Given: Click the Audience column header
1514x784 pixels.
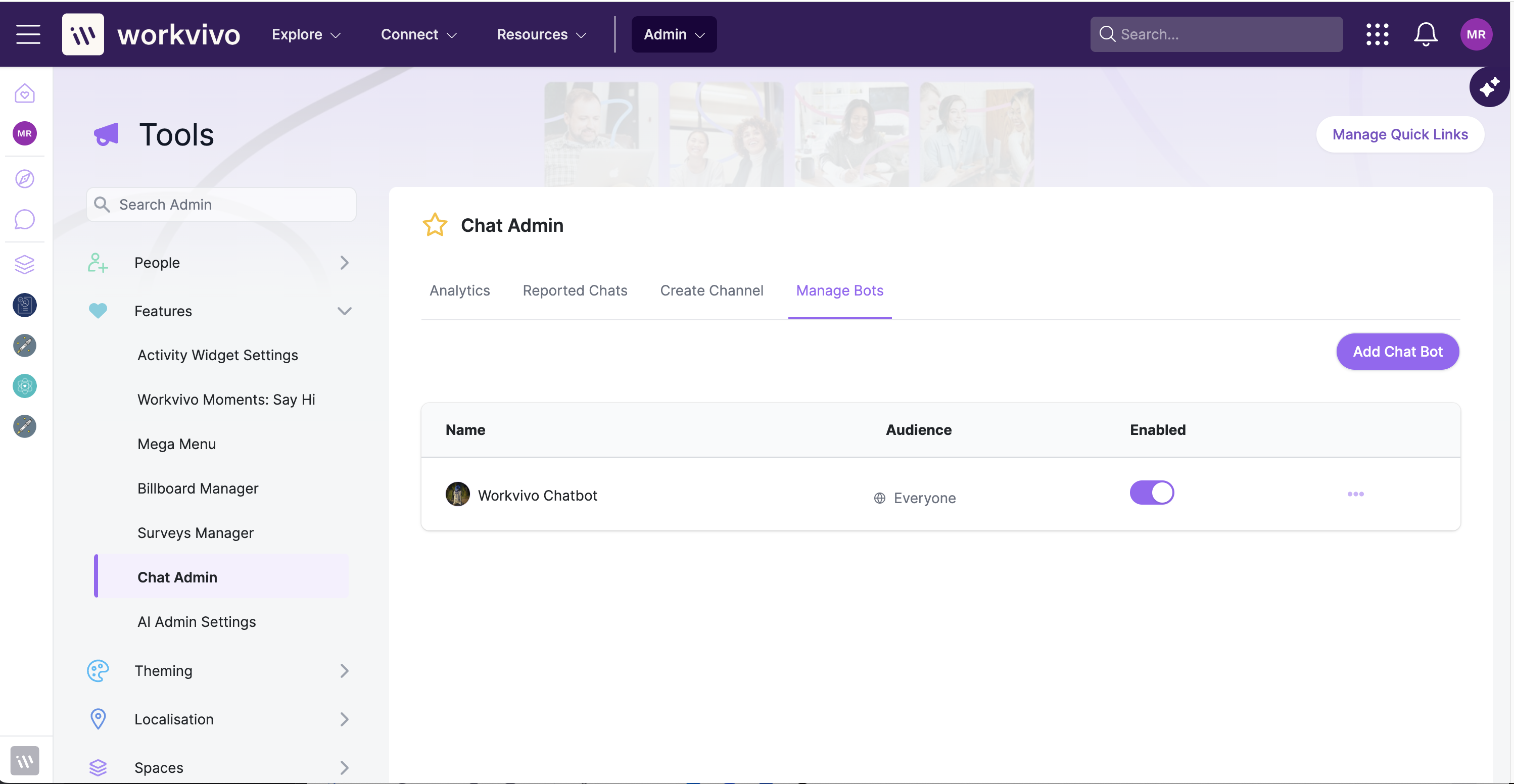Looking at the screenshot, I should pyautogui.click(x=918, y=429).
